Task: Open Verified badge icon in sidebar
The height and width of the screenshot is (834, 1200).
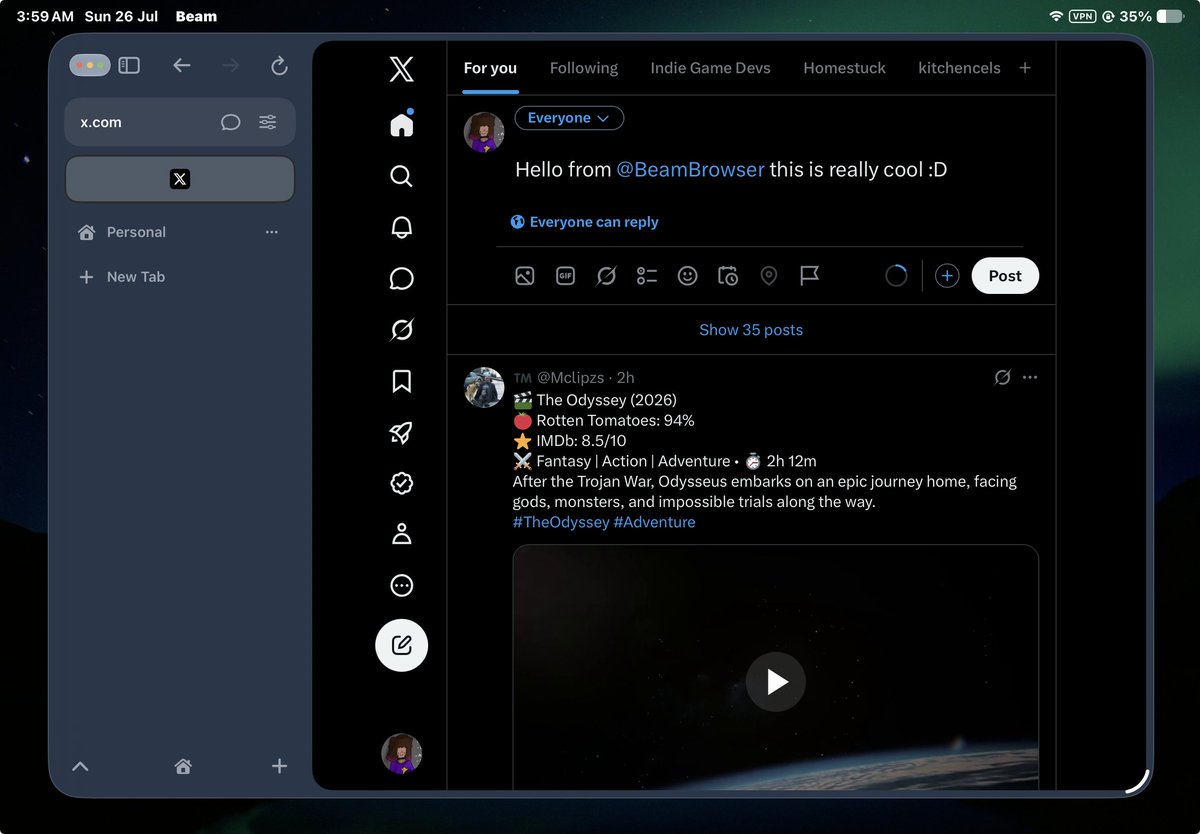Action: (x=401, y=483)
